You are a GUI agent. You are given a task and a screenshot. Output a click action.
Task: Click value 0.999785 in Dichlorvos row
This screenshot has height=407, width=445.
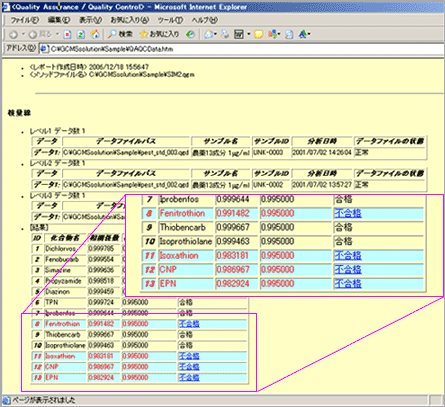coord(101,249)
